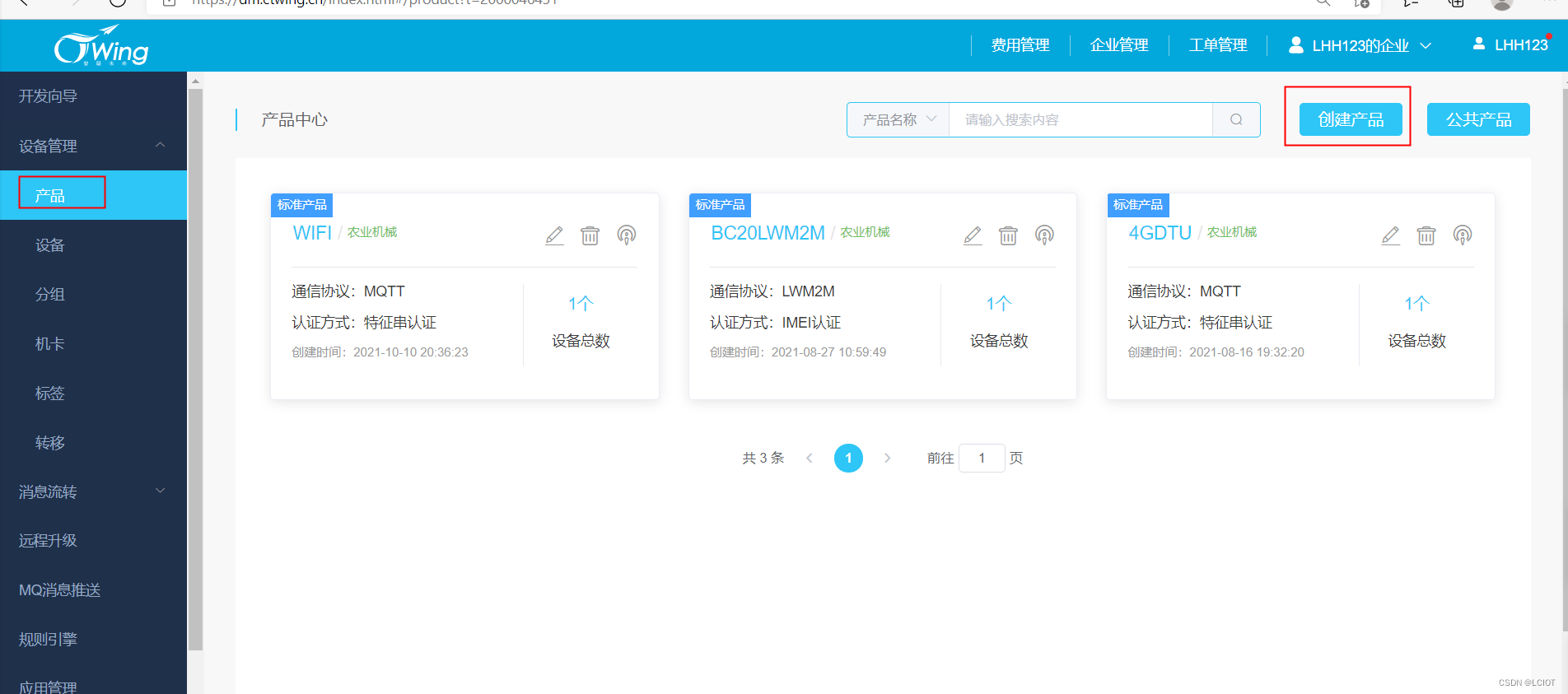
Task: Open the 产品名称 search type dropdown
Action: click(898, 119)
